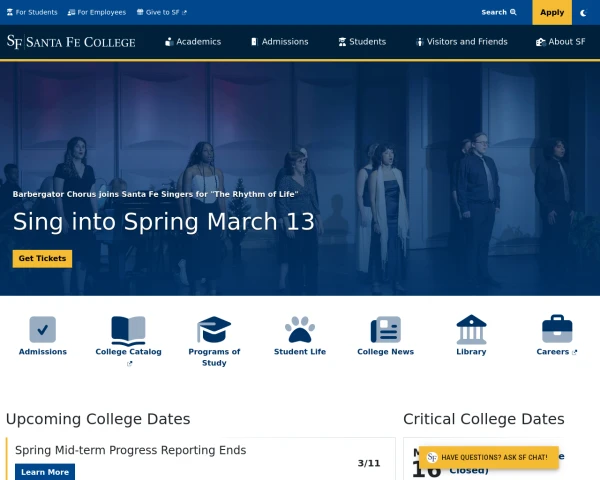Open the Search link in top bar
The width and height of the screenshot is (600, 480).
pos(498,13)
